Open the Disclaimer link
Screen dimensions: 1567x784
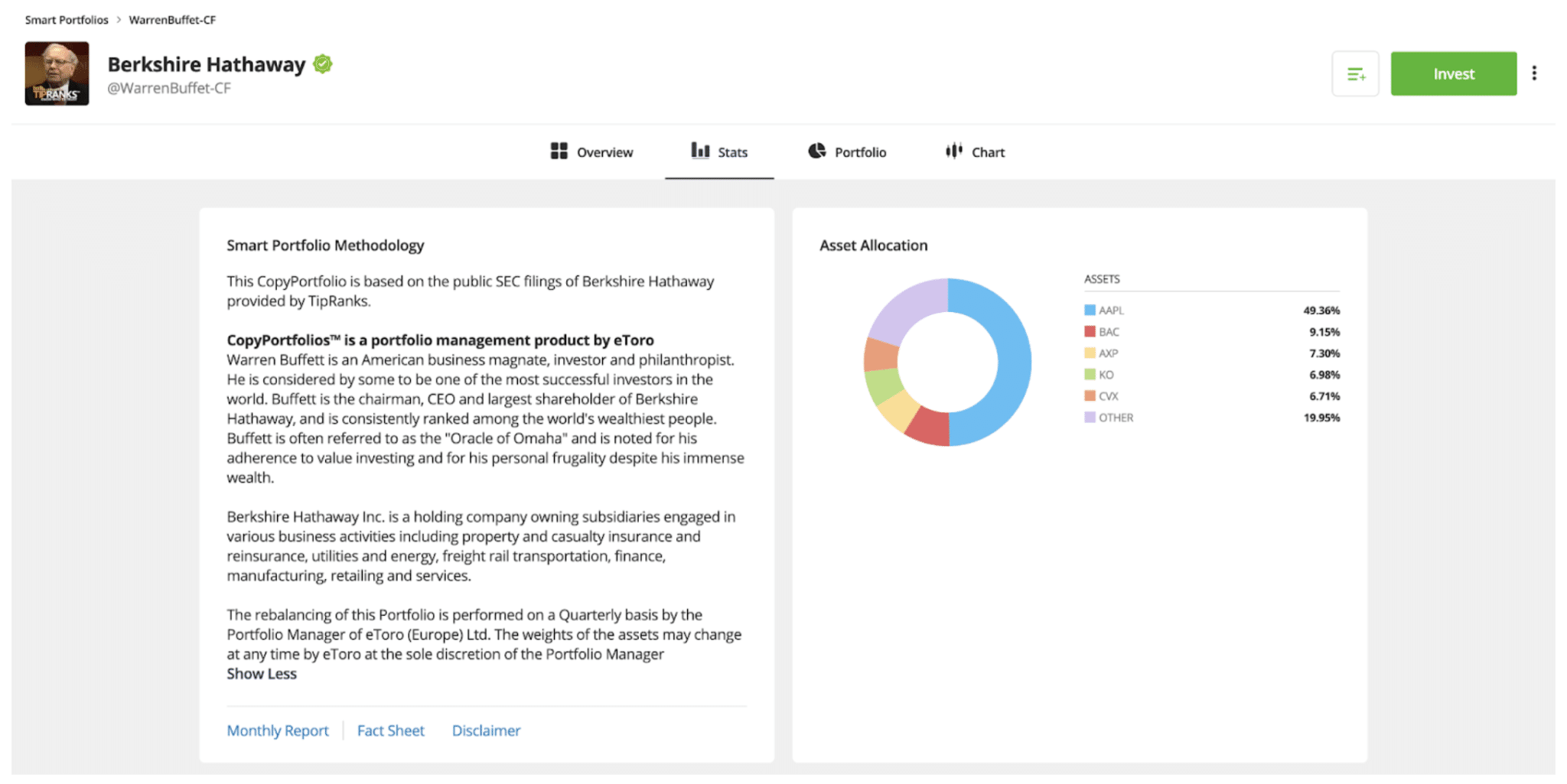486,730
